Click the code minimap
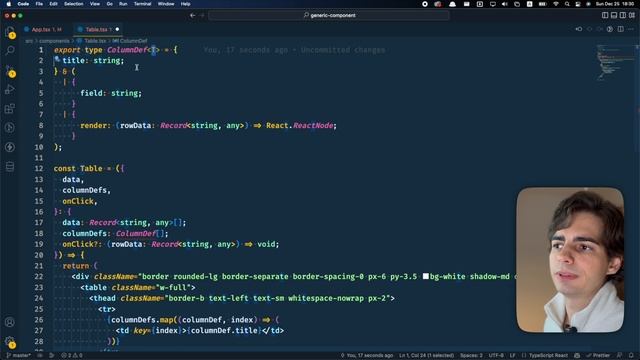Viewport: 640px width, 360px height. coord(616,61)
